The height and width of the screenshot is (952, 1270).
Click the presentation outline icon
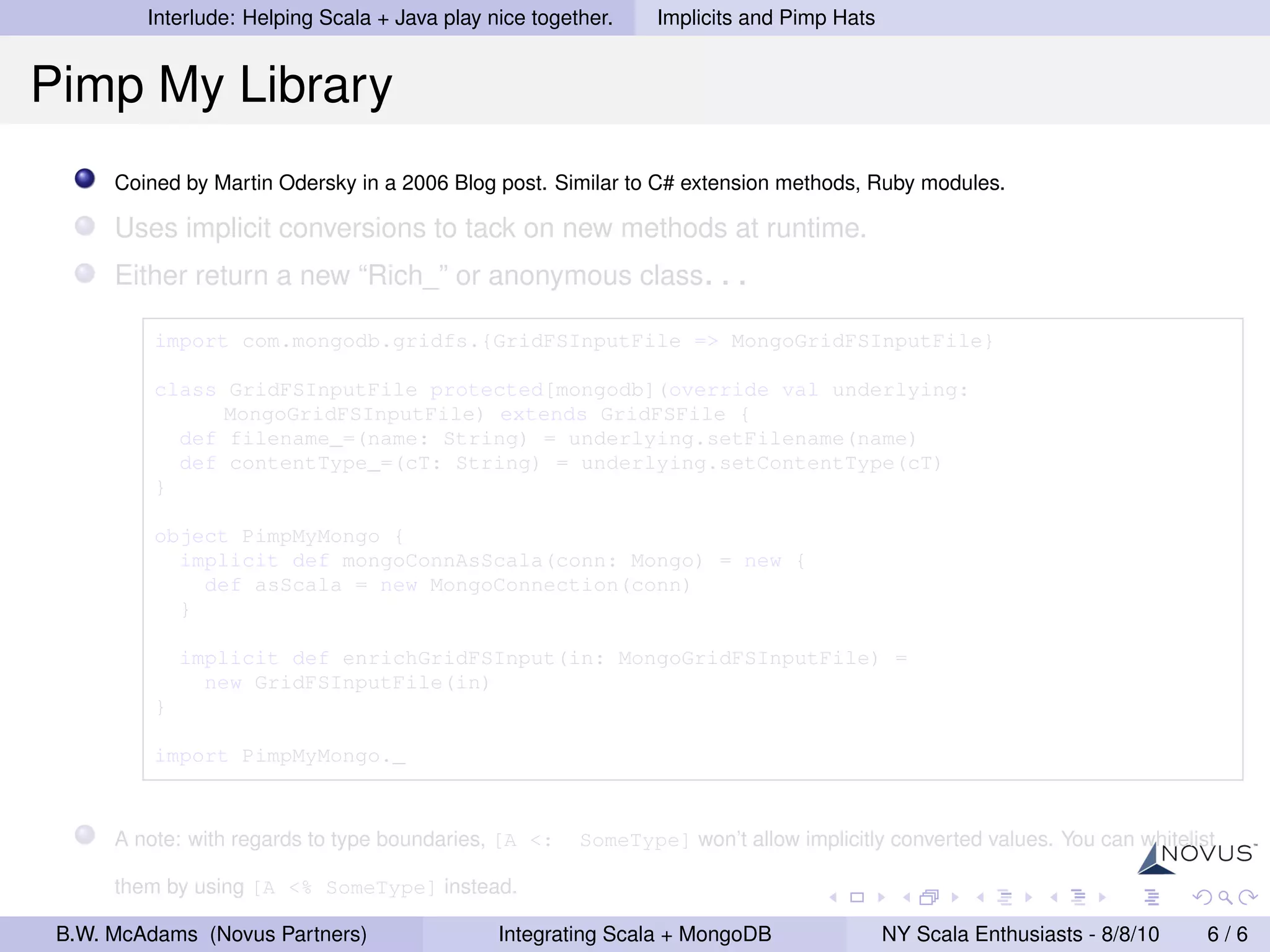point(1152,897)
